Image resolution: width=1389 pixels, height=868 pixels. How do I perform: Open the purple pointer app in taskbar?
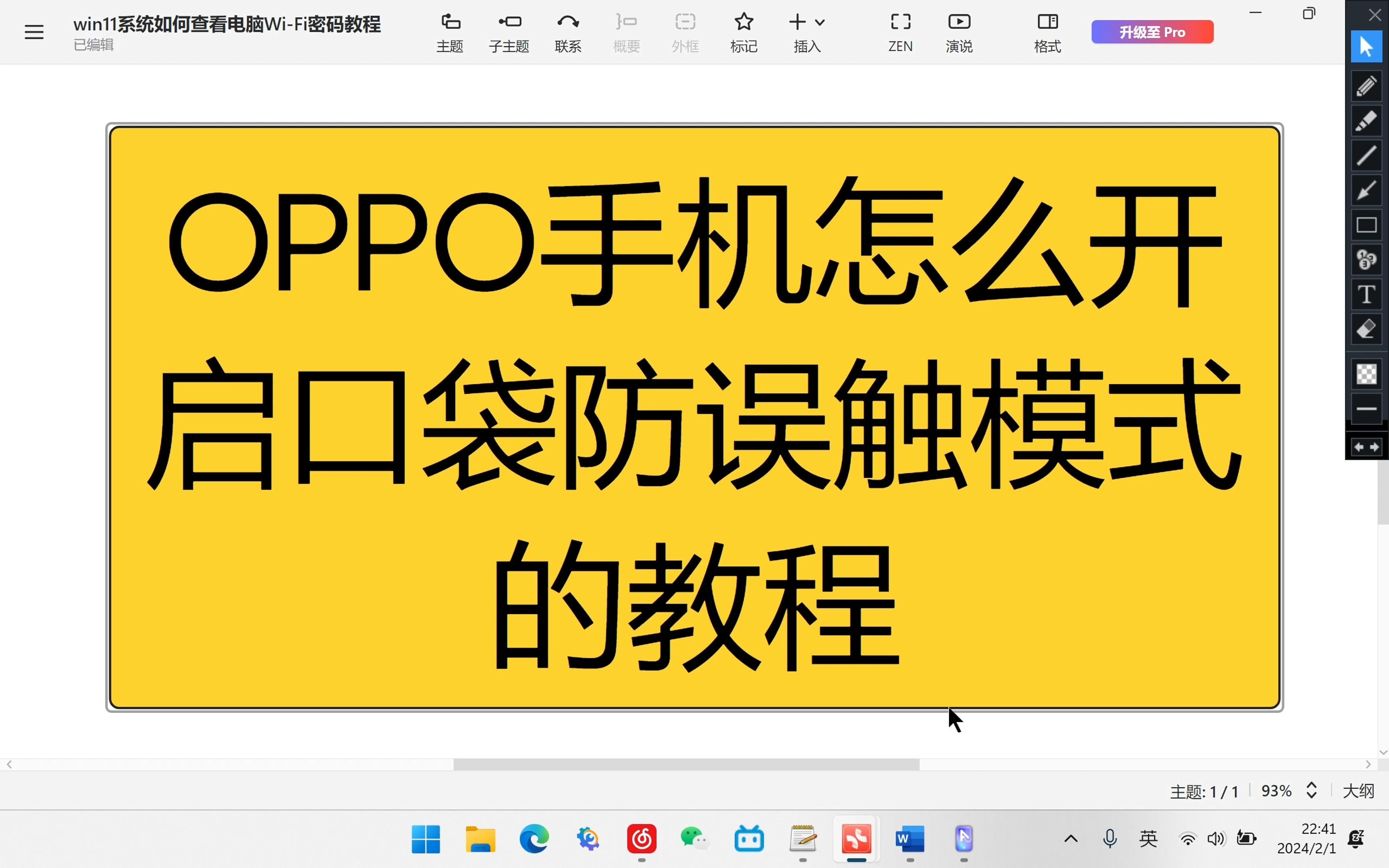[x=964, y=839]
